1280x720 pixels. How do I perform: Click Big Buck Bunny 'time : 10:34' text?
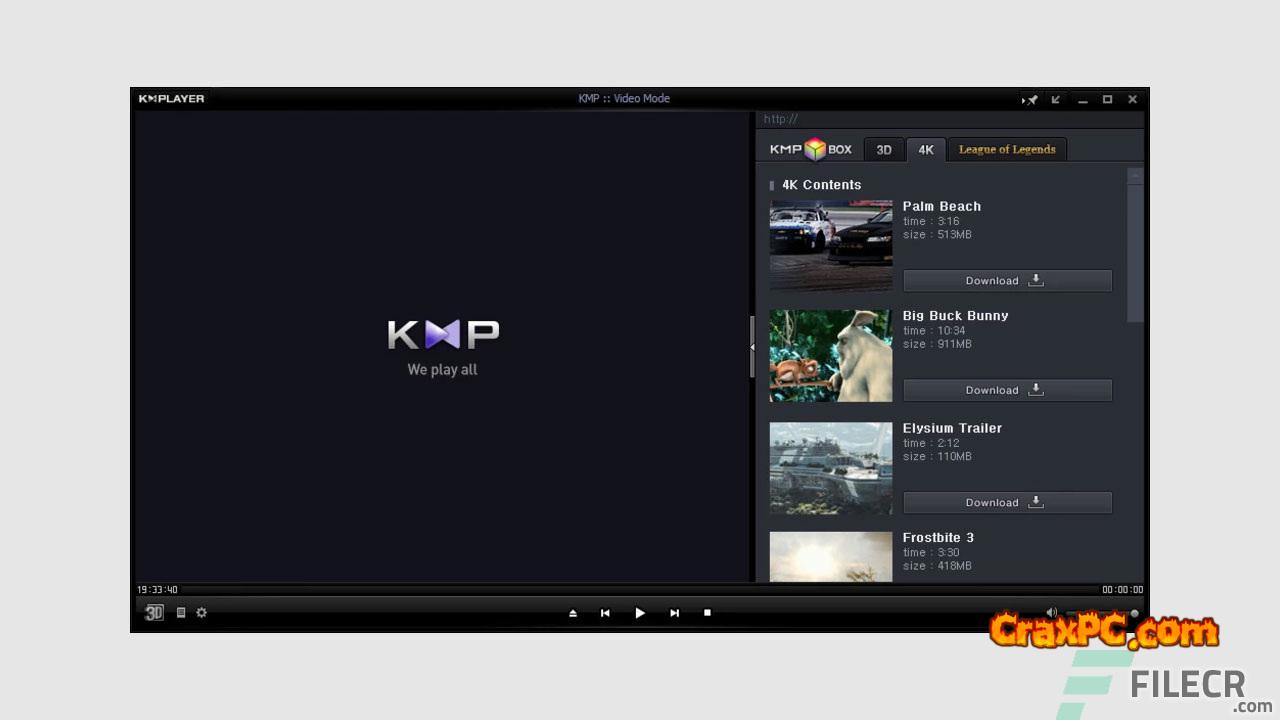934,331
